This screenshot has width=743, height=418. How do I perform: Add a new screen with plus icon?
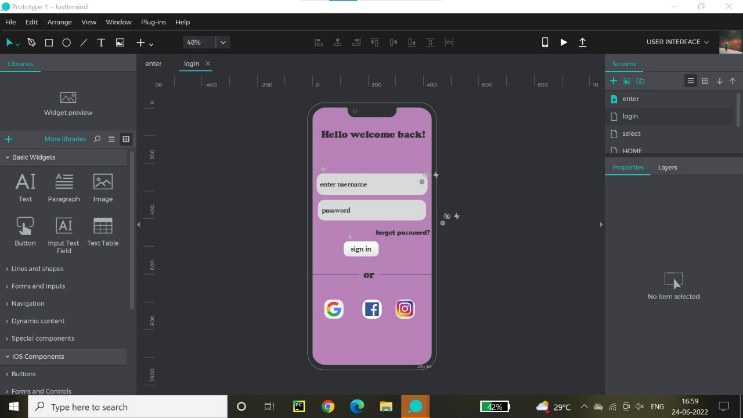[x=613, y=81]
